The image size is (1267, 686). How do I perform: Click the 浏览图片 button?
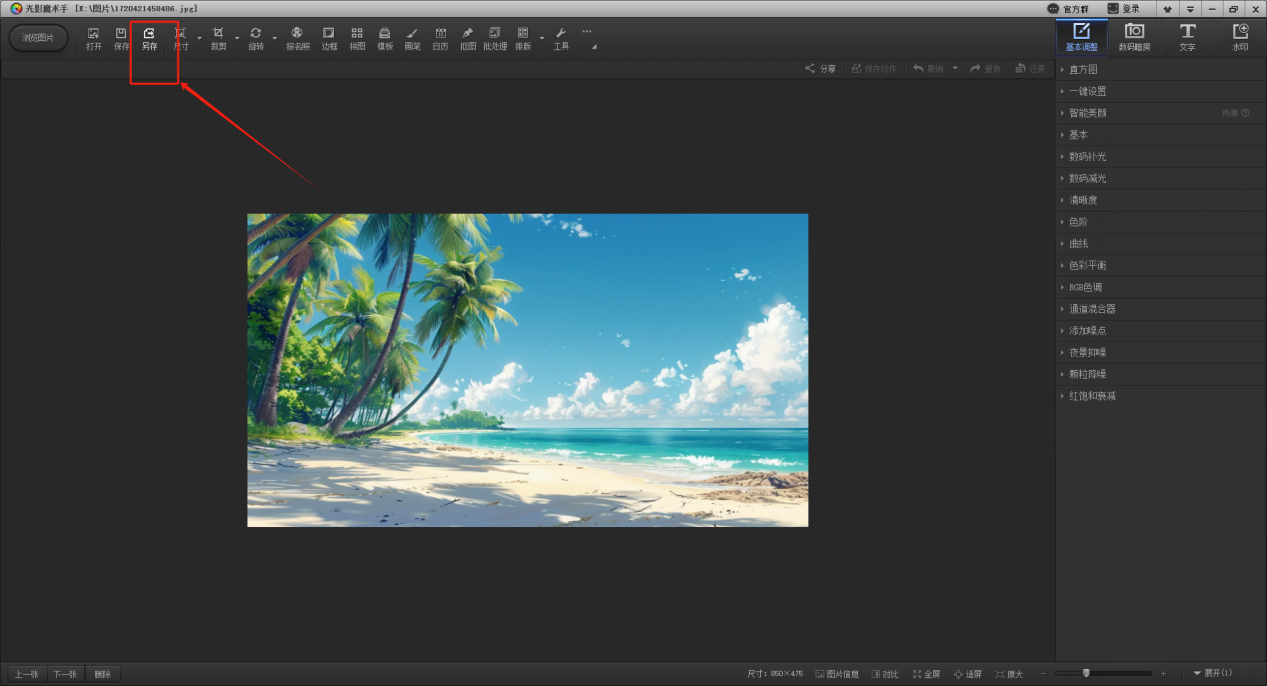coord(39,38)
